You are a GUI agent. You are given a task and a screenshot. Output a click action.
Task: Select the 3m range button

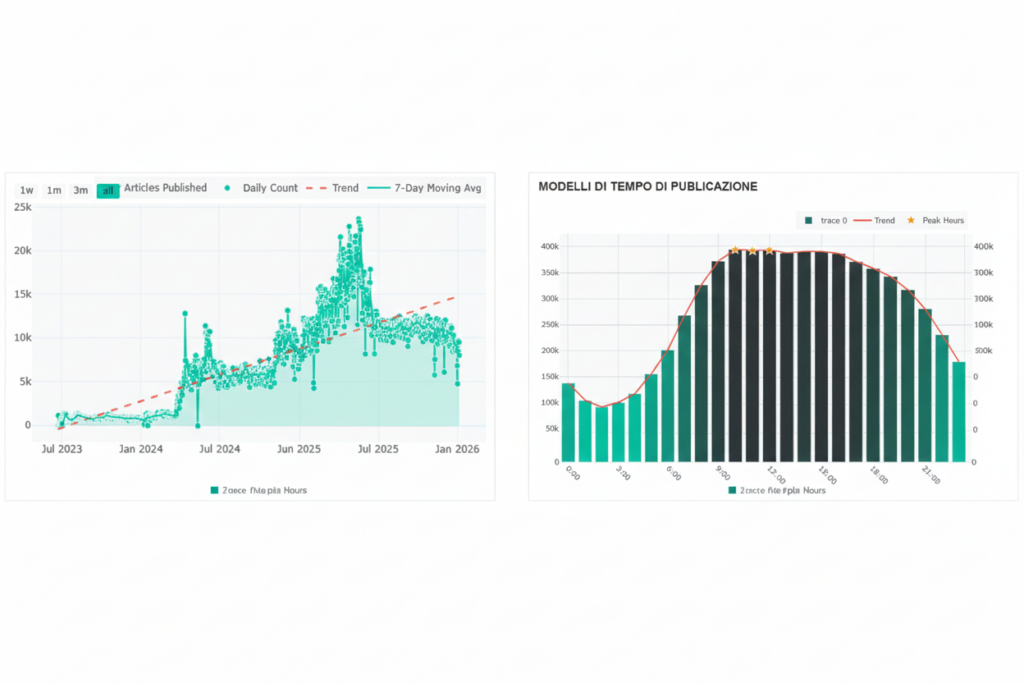click(80, 190)
